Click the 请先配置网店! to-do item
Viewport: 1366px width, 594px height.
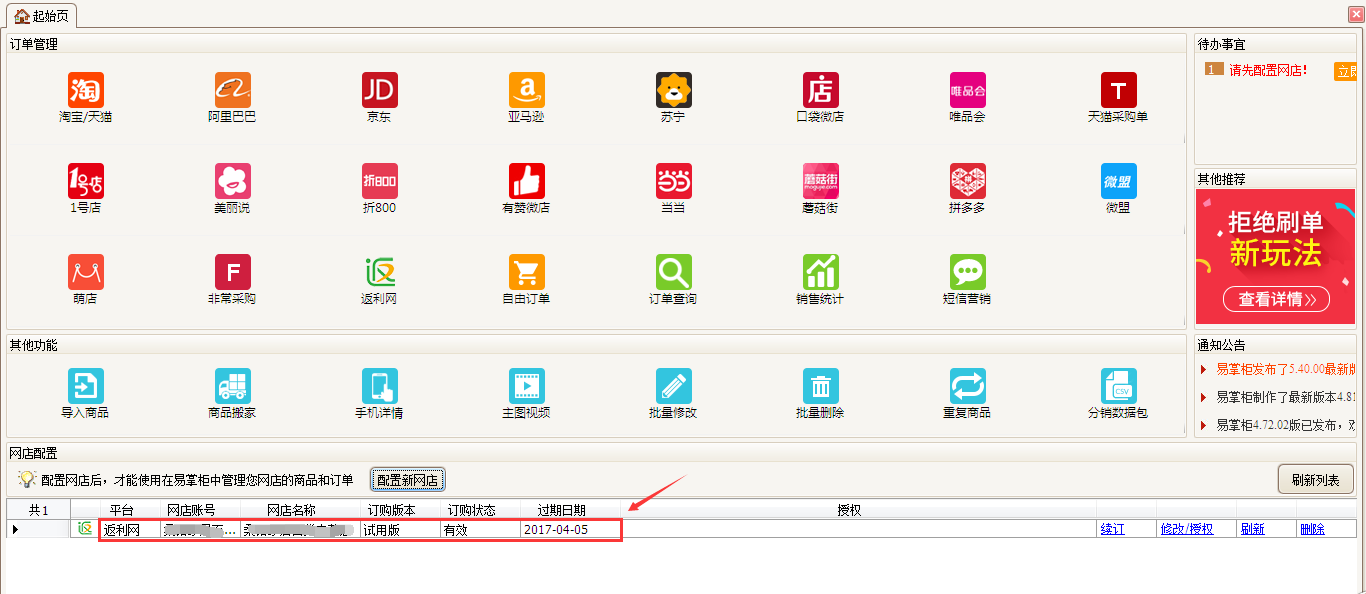(x=1268, y=70)
